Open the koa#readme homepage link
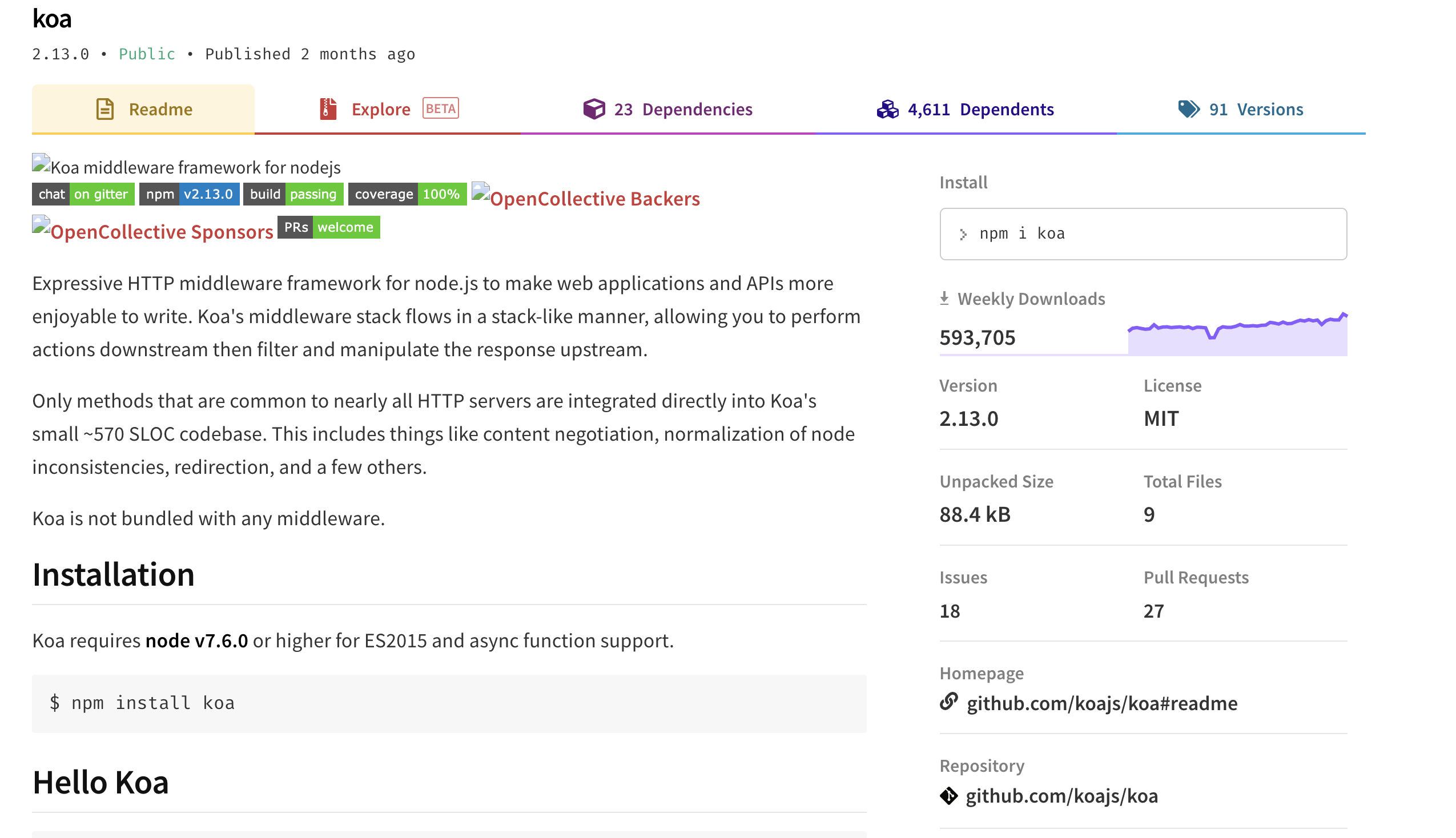This screenshot has width=1456, height=838. coord(1101,703)
